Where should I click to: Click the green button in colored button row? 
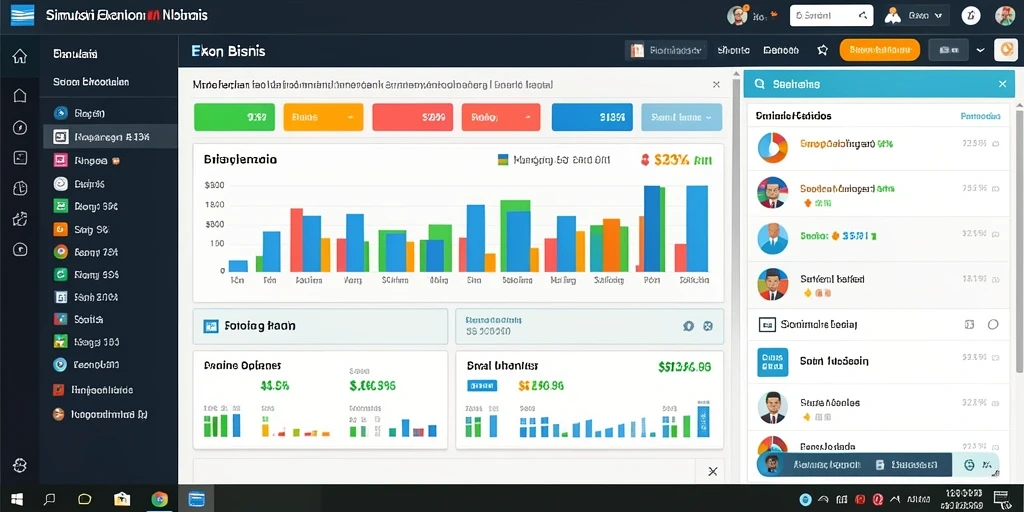pos(234,118)
